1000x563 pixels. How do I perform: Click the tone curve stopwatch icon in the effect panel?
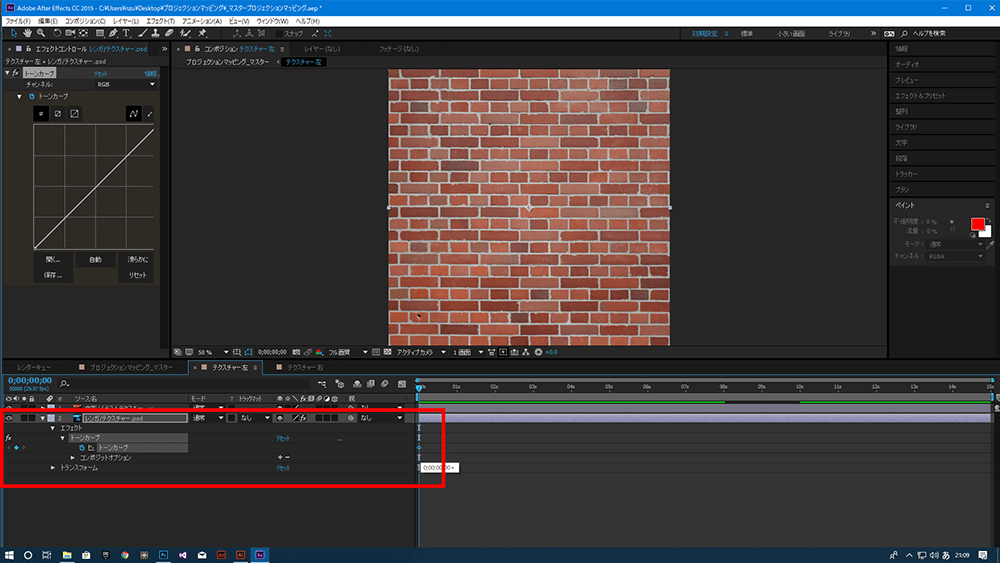pyautogui.click(x=30, y=97)
